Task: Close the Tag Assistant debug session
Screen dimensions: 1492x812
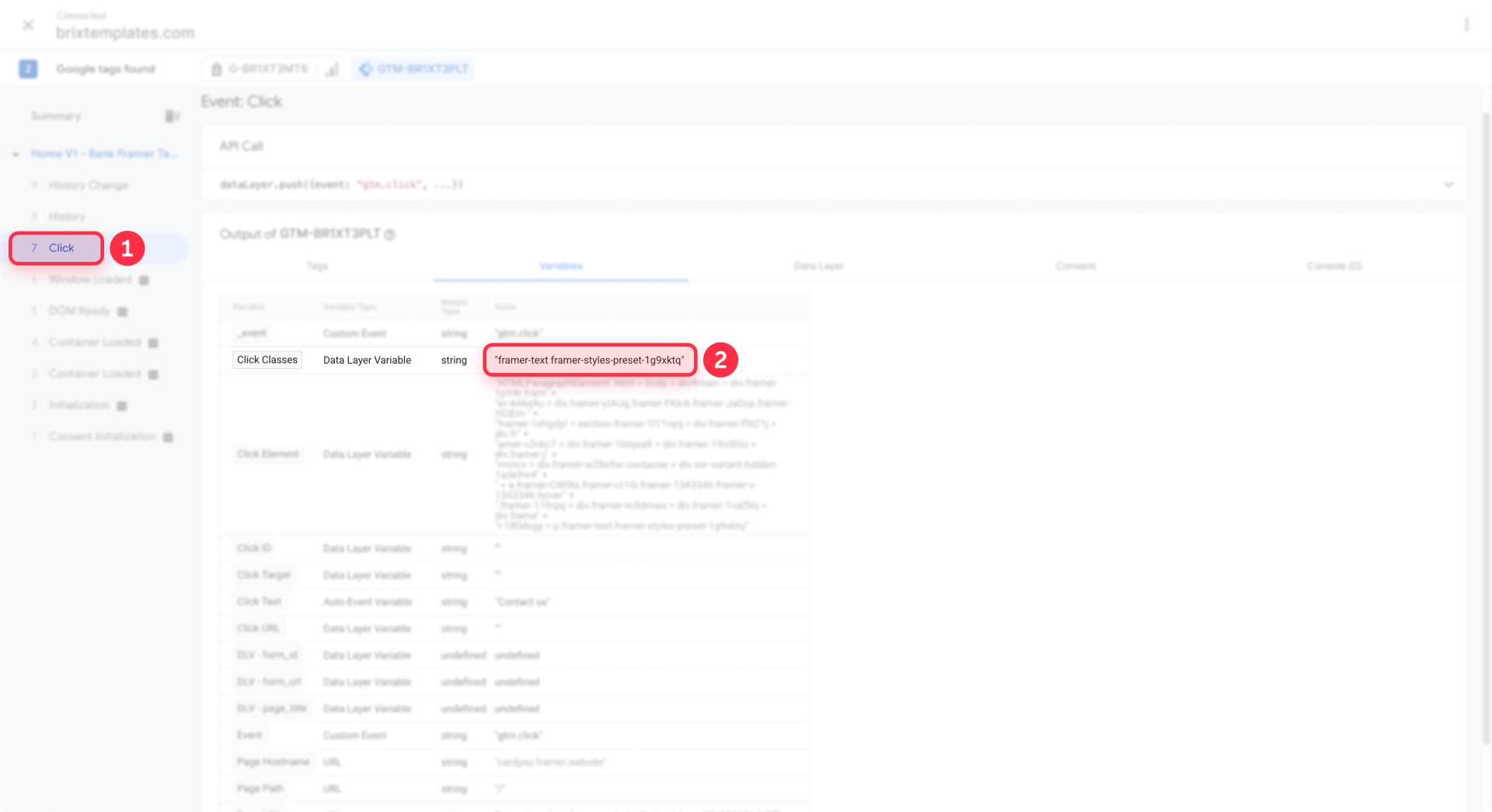Action: pyautogui.click(x=28, y=25)
